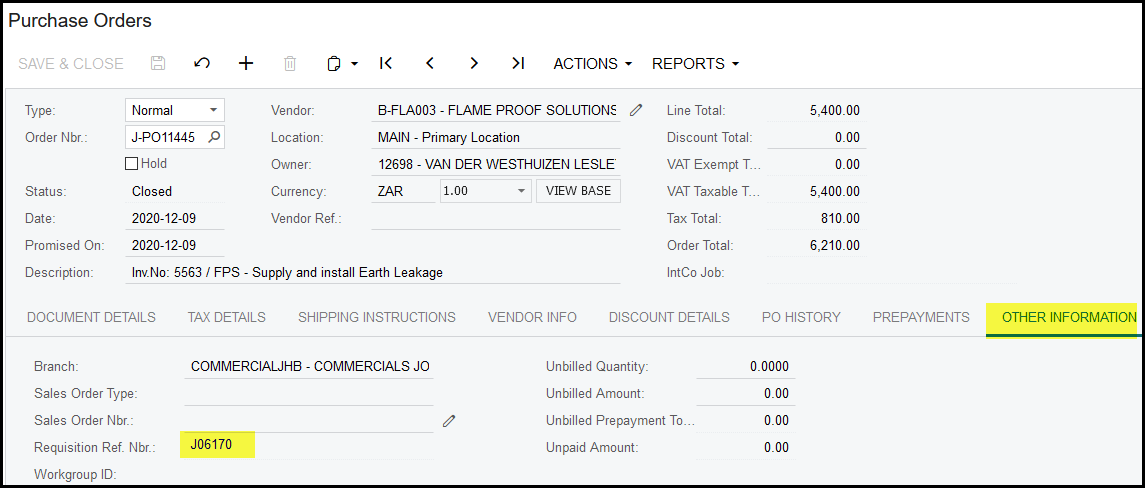
Task: Edit Sales Order Nbr. with pencil icon
Action: 449,421
